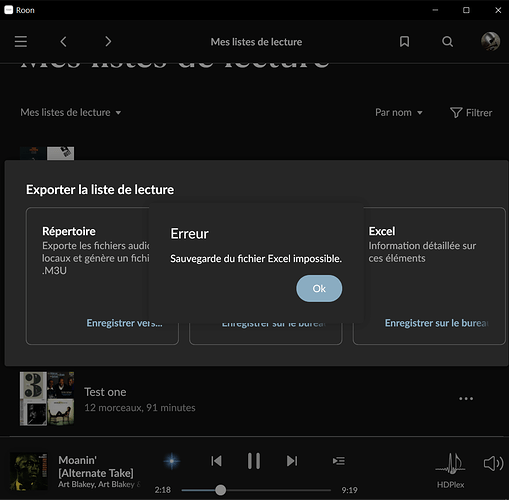Open the play queue icon
The height and width of the screenshot is (500, 509).
(339, 461)
